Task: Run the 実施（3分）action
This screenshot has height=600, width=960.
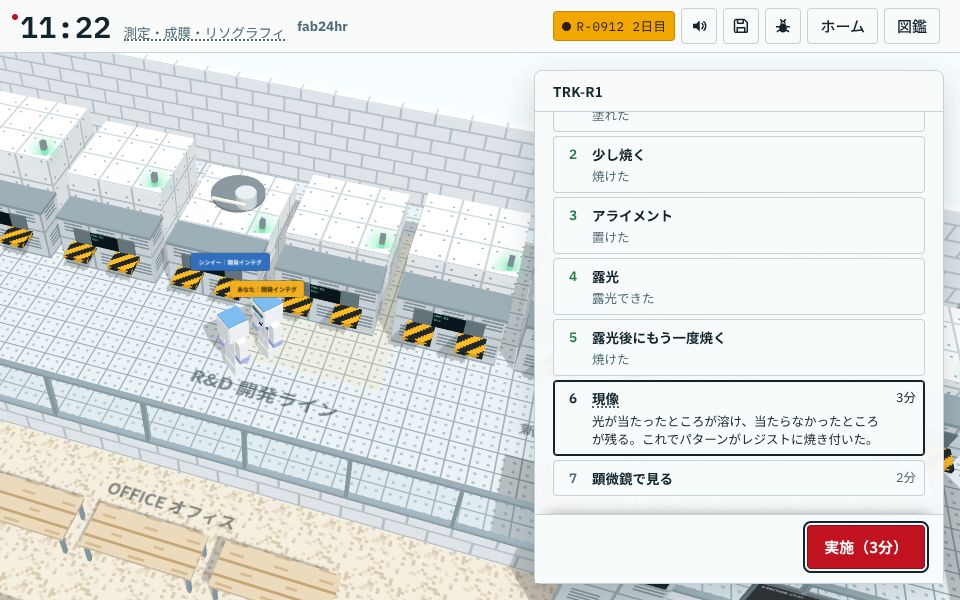Action: (x=865, y=547)
